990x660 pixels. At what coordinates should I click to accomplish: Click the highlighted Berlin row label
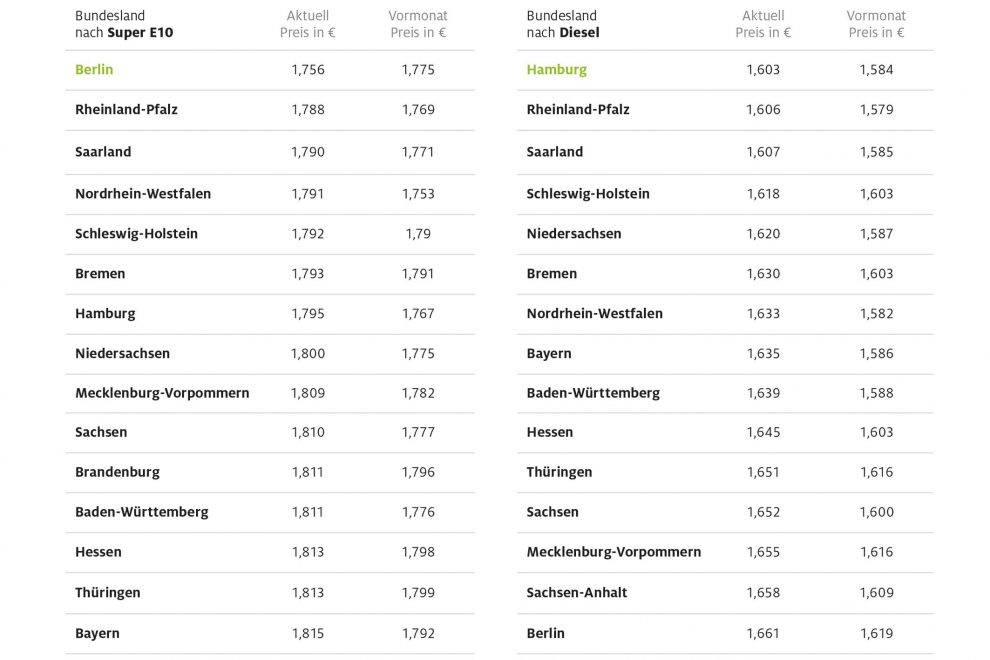[x=94, y=70]
